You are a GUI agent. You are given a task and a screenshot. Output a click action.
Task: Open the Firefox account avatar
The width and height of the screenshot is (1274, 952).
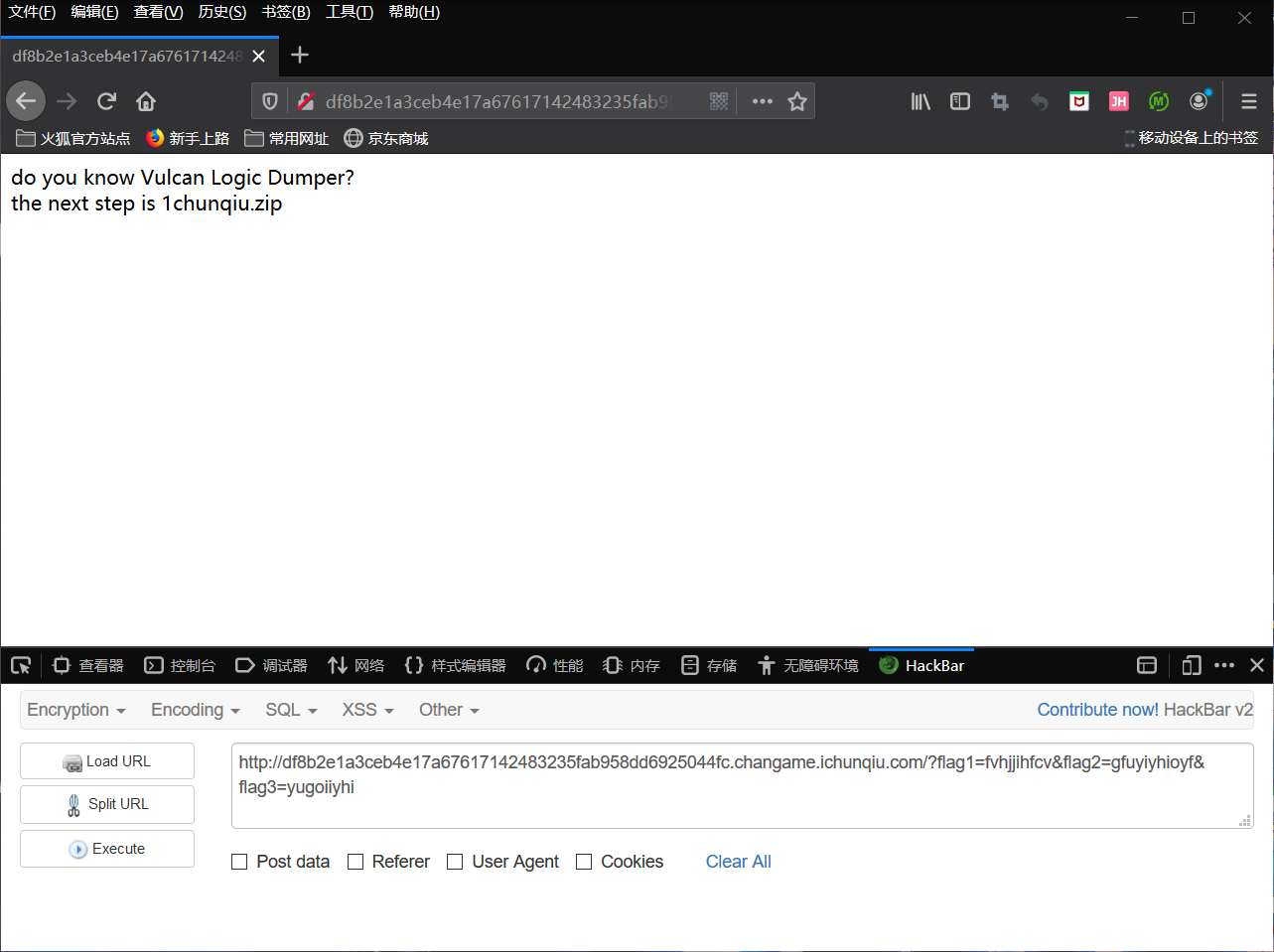click(x=1200, y=101)
